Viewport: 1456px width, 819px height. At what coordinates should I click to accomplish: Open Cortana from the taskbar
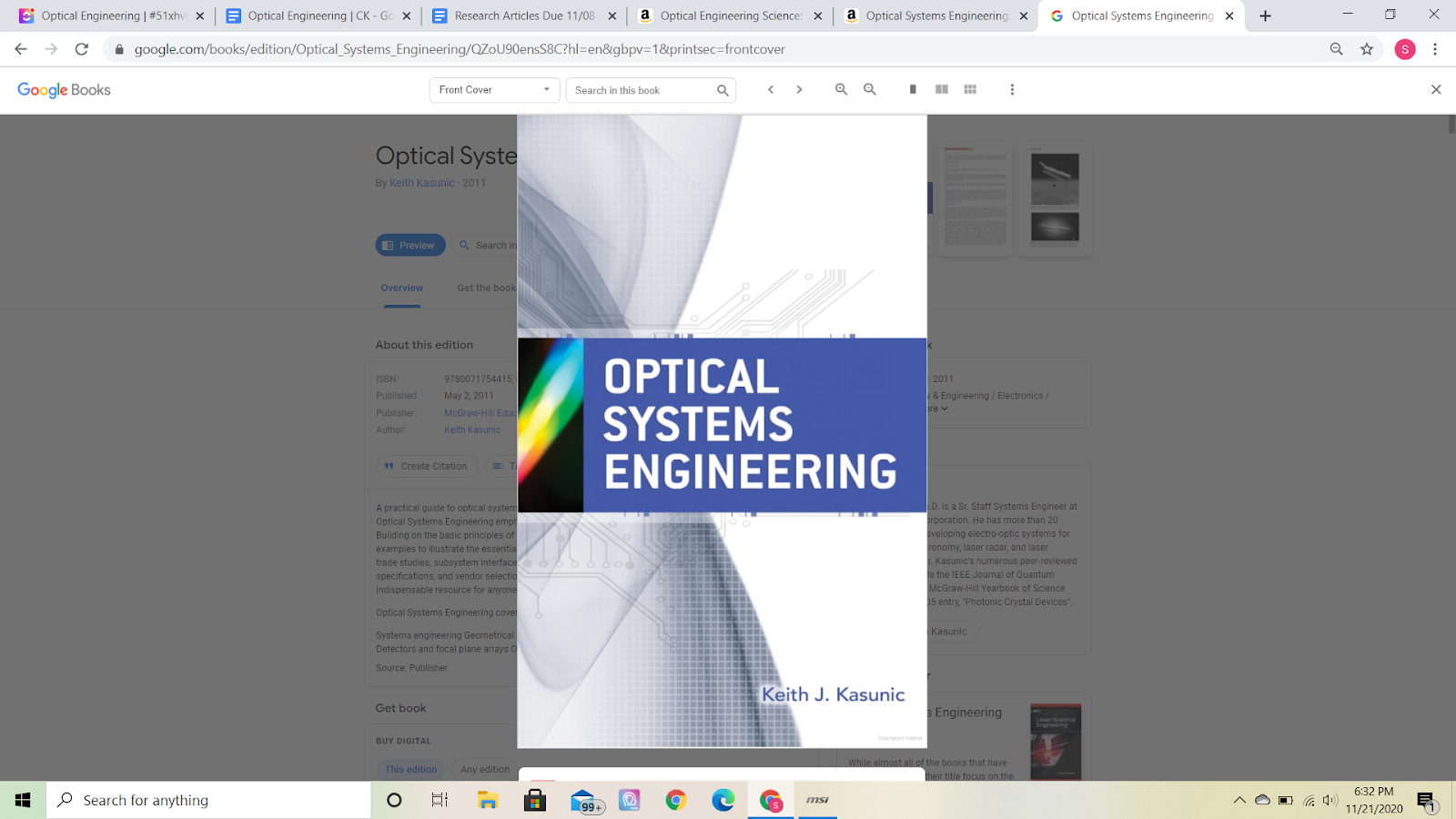pyautogui.click(x=394, y=800)
